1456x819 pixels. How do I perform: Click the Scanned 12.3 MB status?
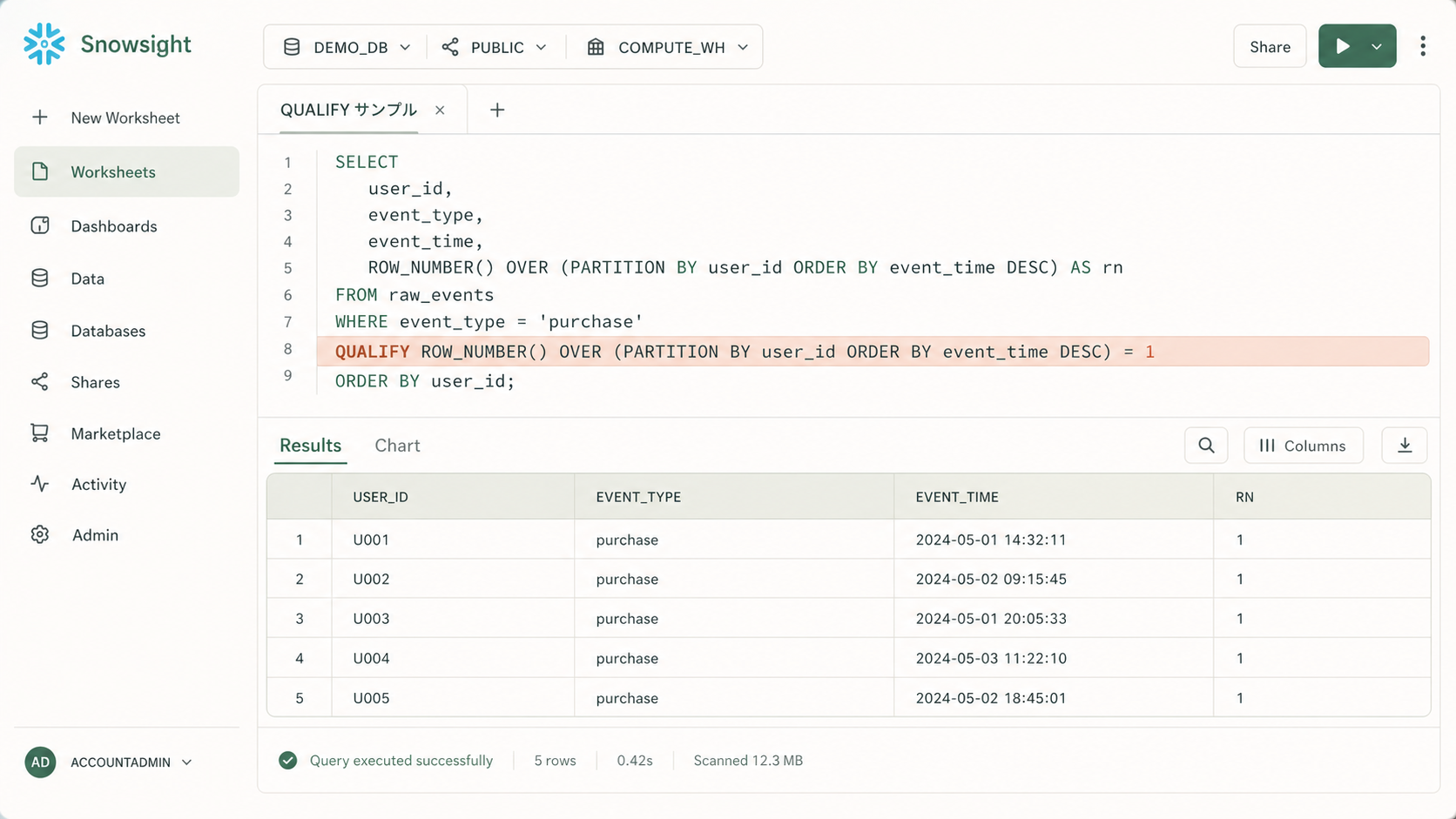[748, 761]
